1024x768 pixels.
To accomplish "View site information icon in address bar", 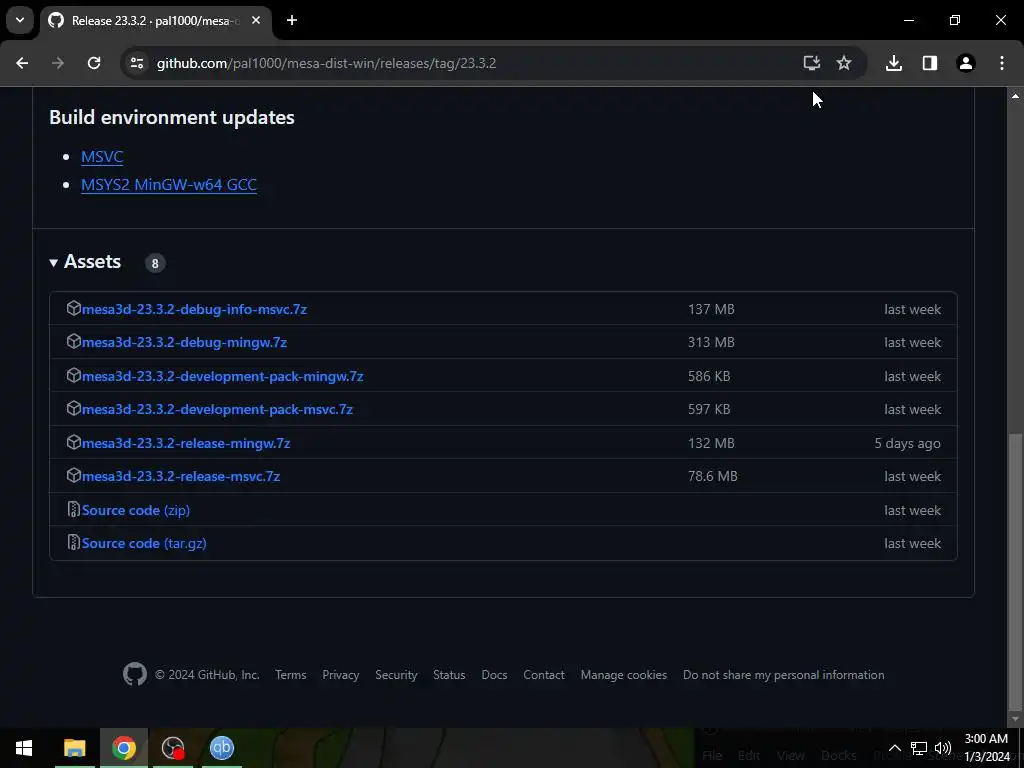I will [x=137, y=63].
